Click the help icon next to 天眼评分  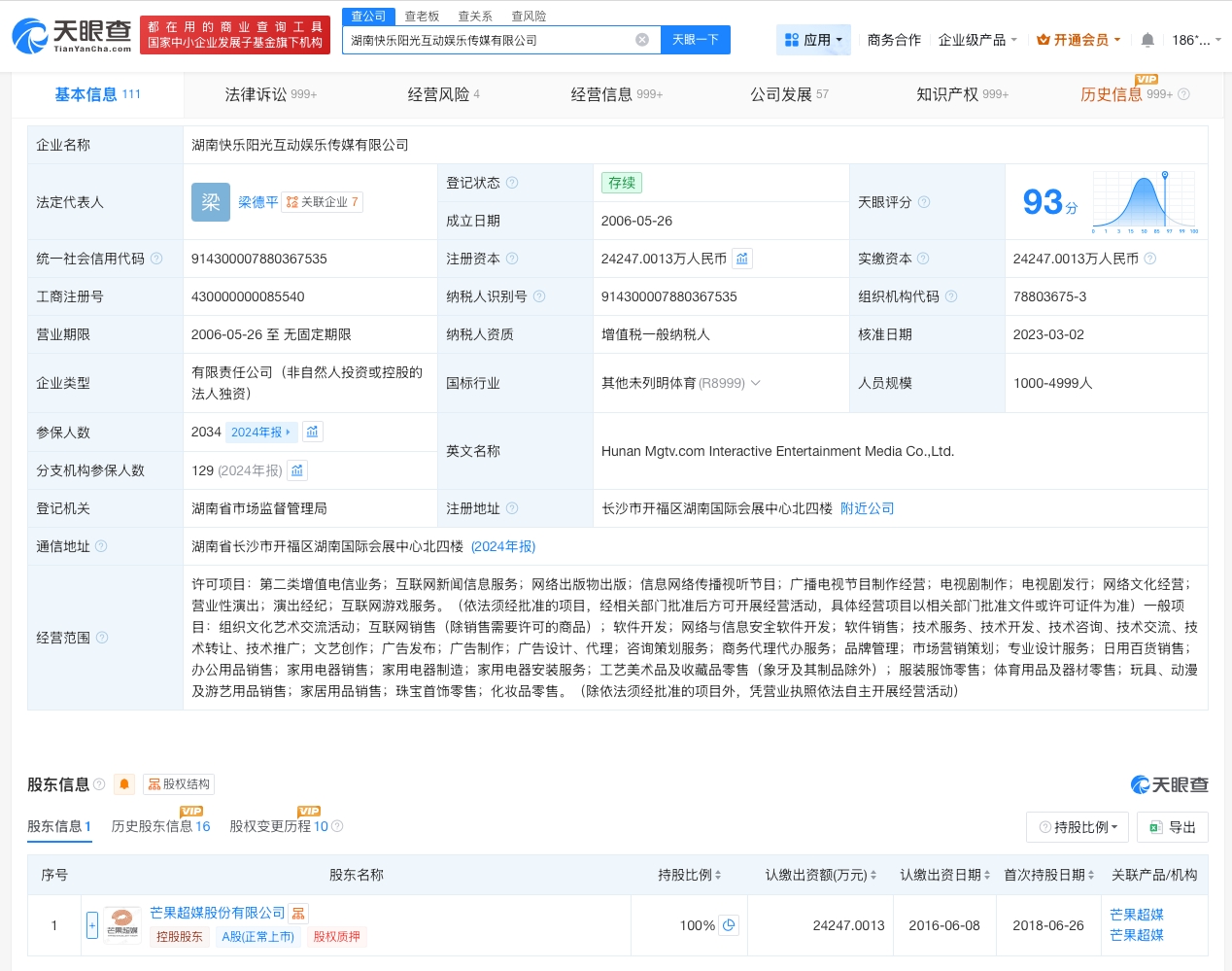click(924, 202)
